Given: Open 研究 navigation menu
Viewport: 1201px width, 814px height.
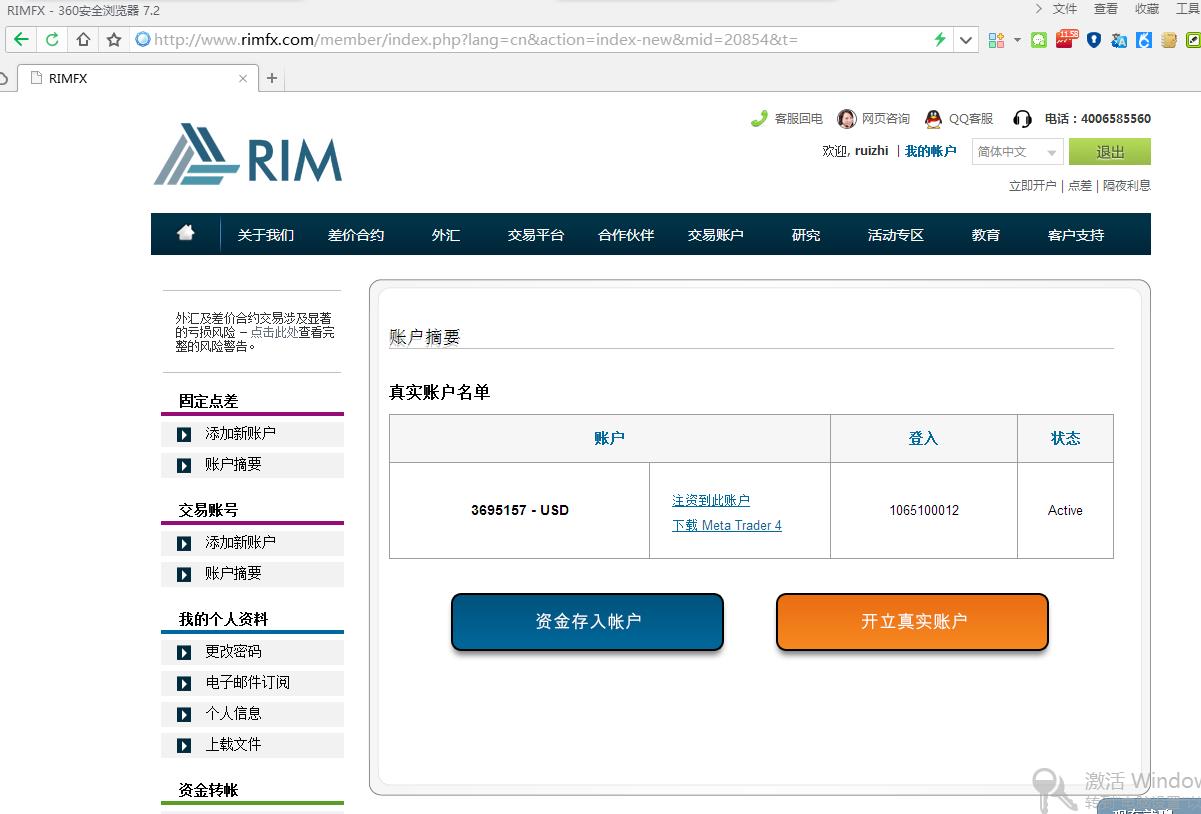Looking at the screenshot, I should [x=806, y=235].
